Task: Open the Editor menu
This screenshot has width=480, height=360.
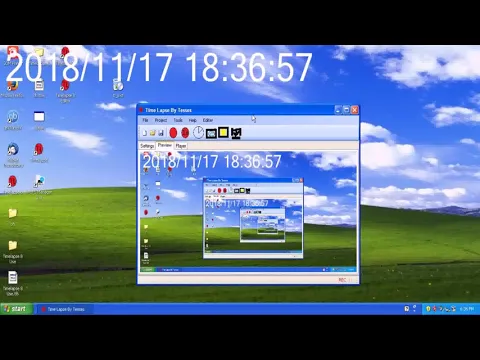Action: click(208, 120)
